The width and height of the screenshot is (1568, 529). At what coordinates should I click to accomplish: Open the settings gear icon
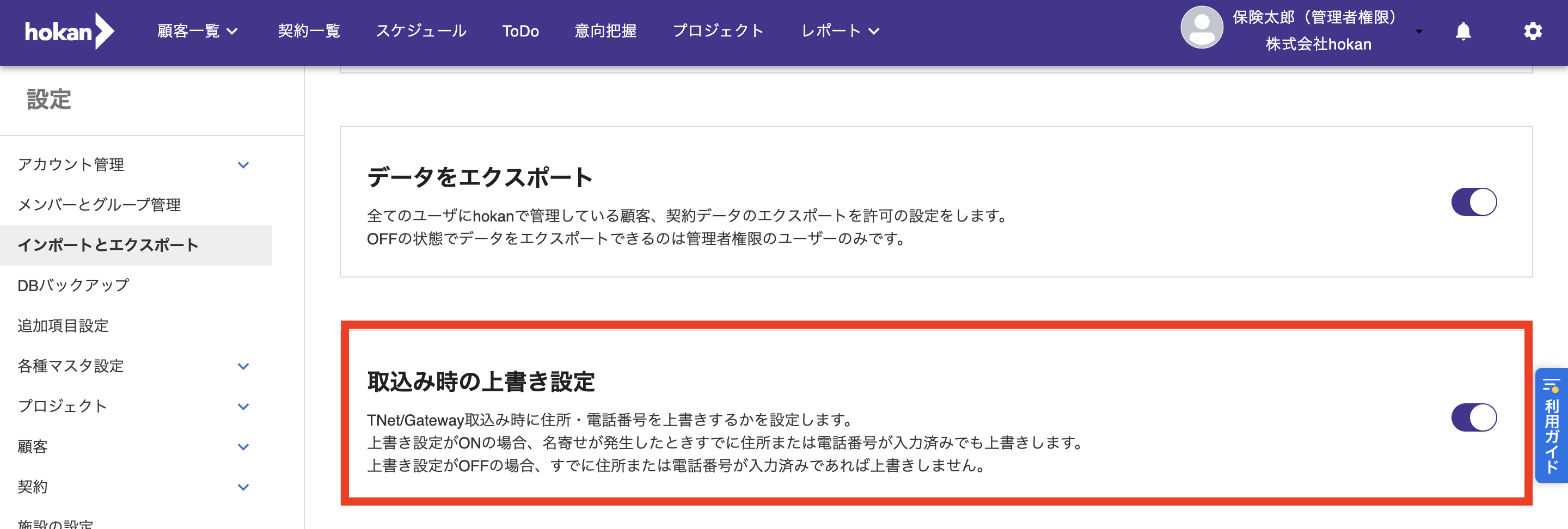pos(1533,31)
